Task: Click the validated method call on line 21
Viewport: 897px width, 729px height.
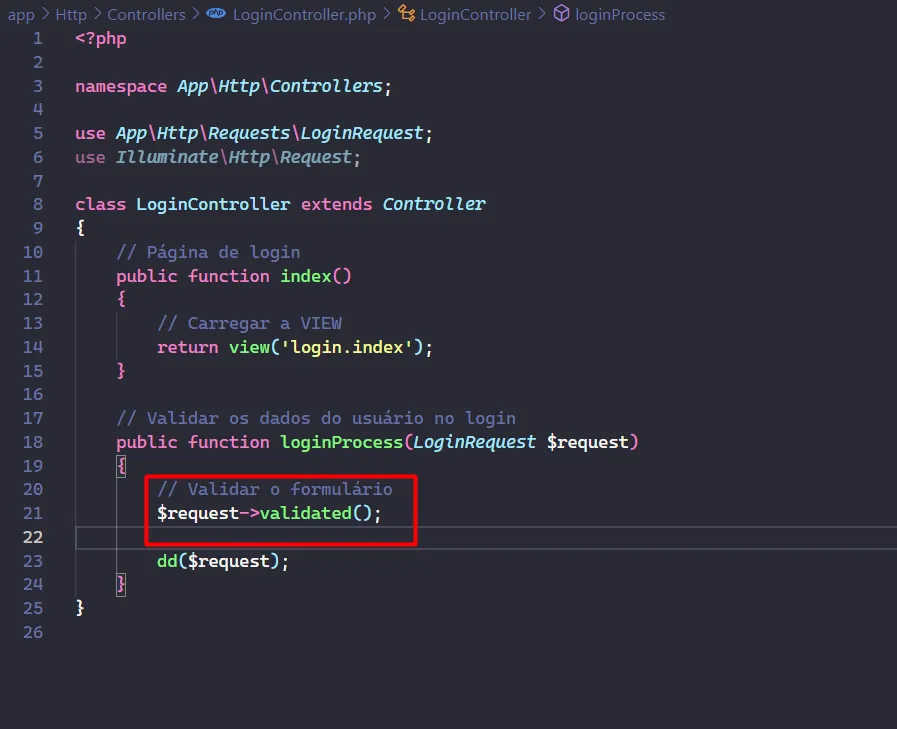Action: (x=305, y=513)
